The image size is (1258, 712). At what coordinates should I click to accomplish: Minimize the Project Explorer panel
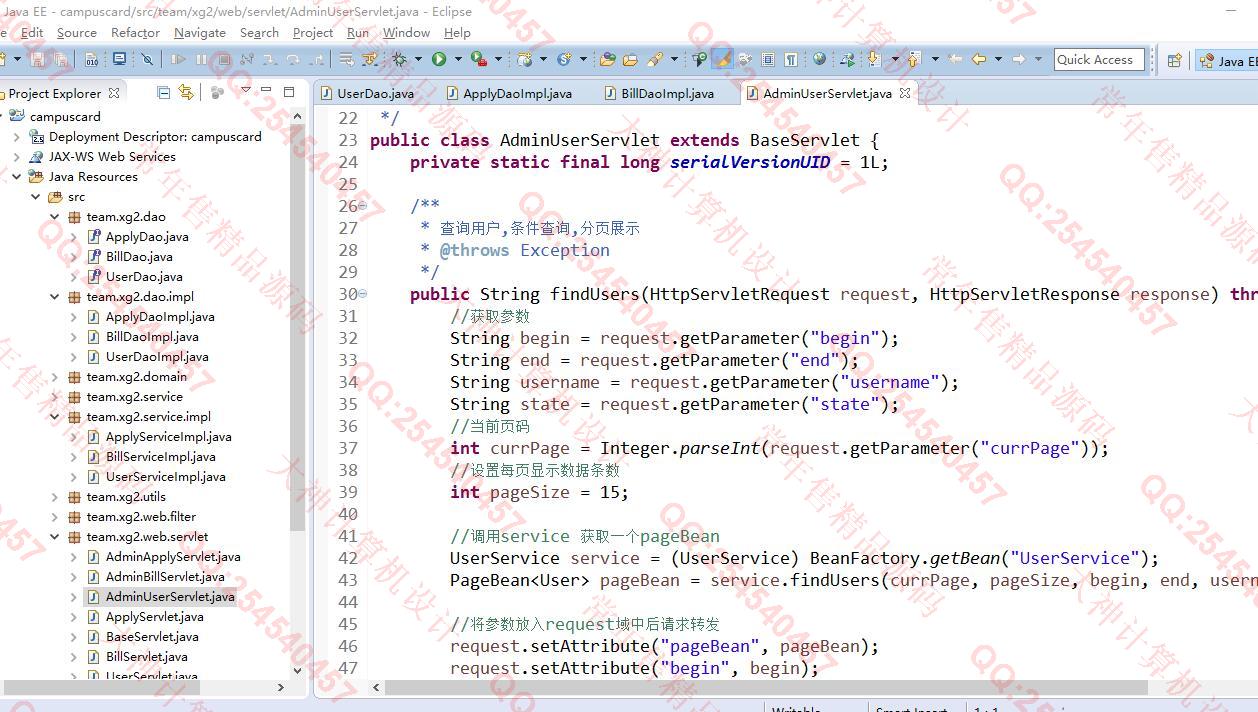pos(267,92)
